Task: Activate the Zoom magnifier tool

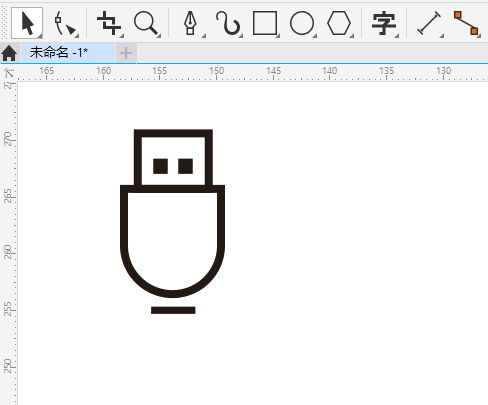Action: pyautogui.click(x=146, y=23)
